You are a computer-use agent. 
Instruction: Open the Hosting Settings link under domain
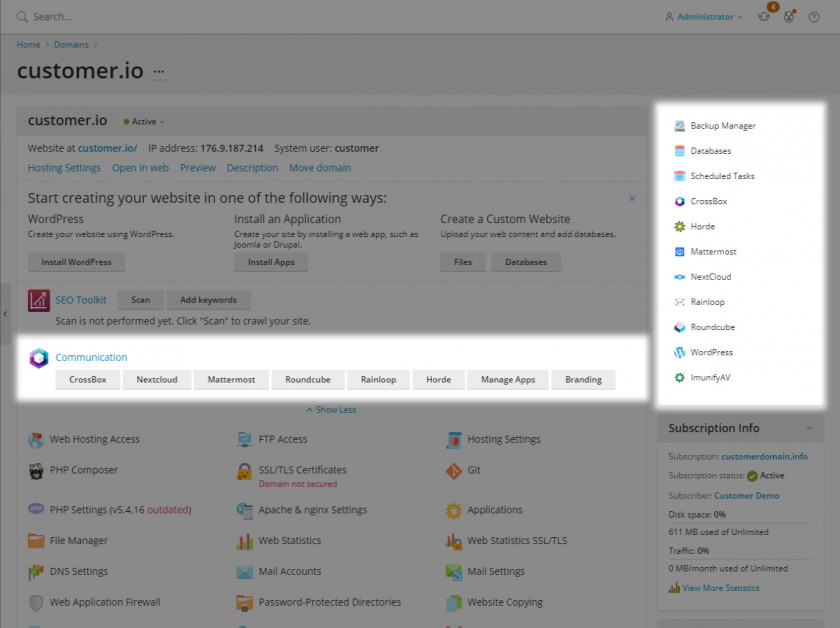click(64, 168)
